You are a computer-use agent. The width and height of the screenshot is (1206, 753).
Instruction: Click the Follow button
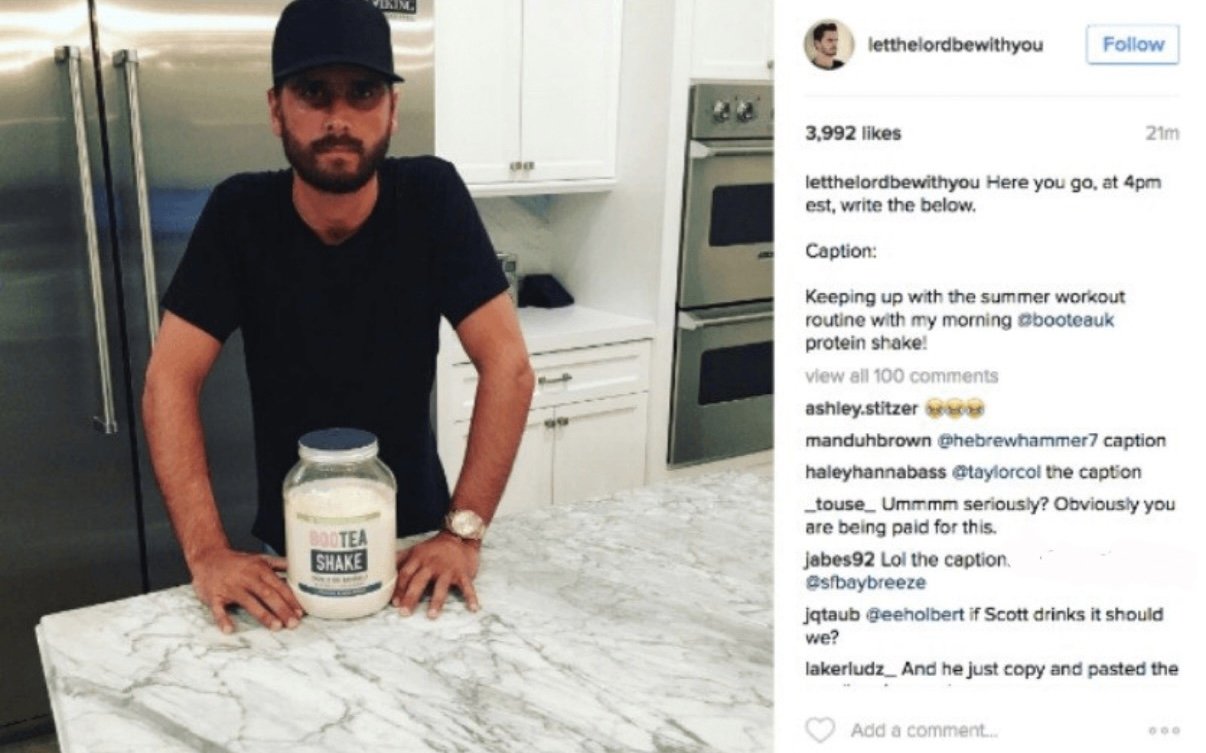click(1133, 45)
